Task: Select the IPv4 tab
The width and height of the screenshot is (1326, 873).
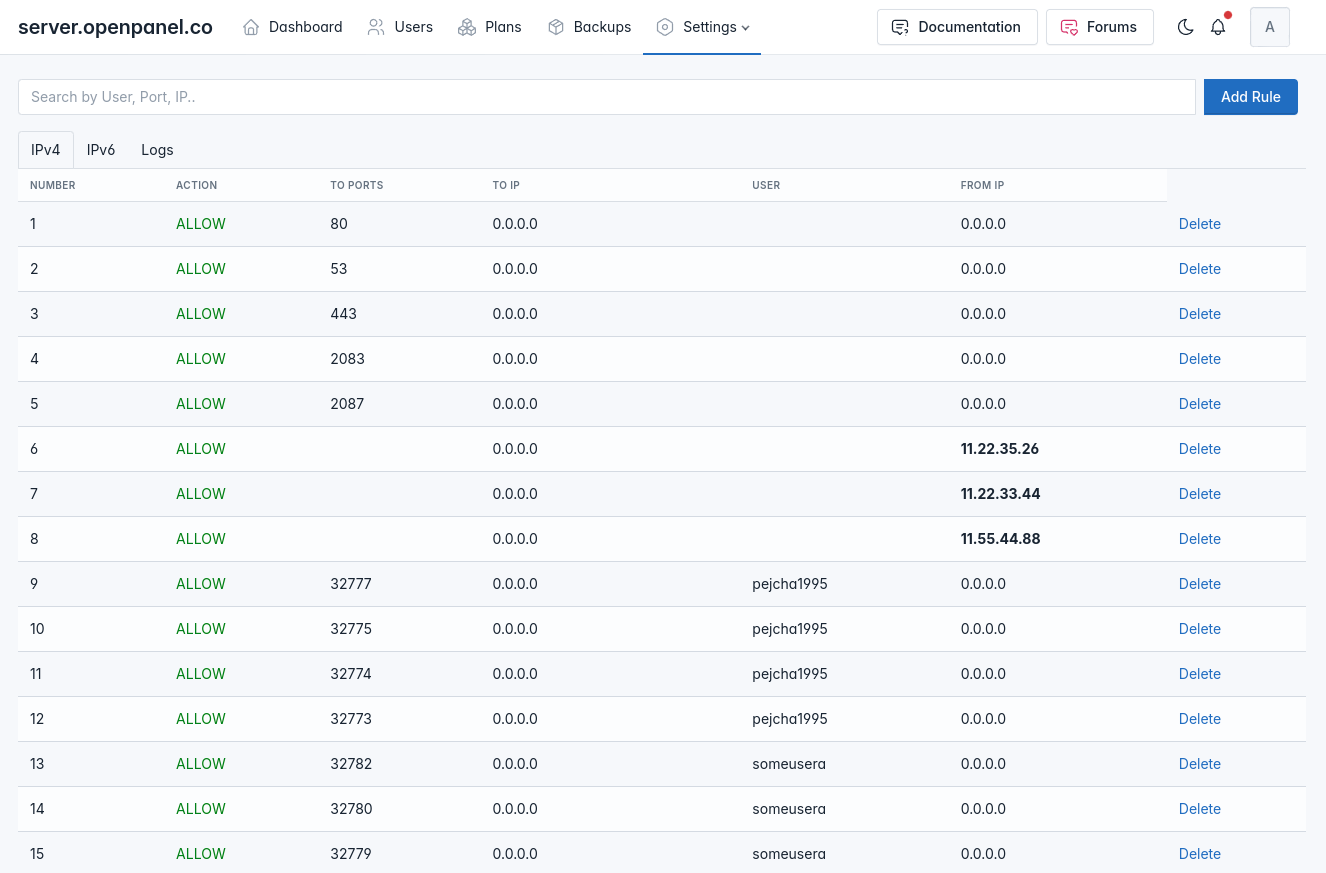Action: pos(46,150)
